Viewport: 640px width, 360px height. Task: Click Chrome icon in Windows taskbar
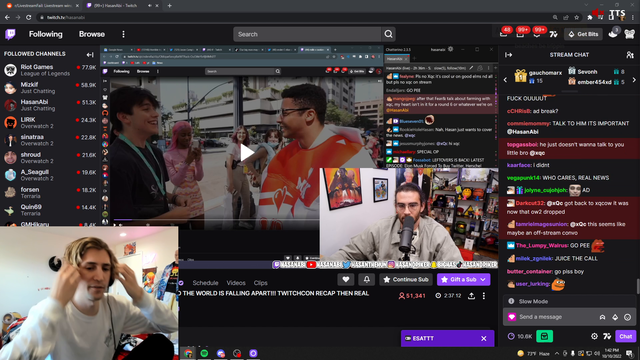(188, 353)
